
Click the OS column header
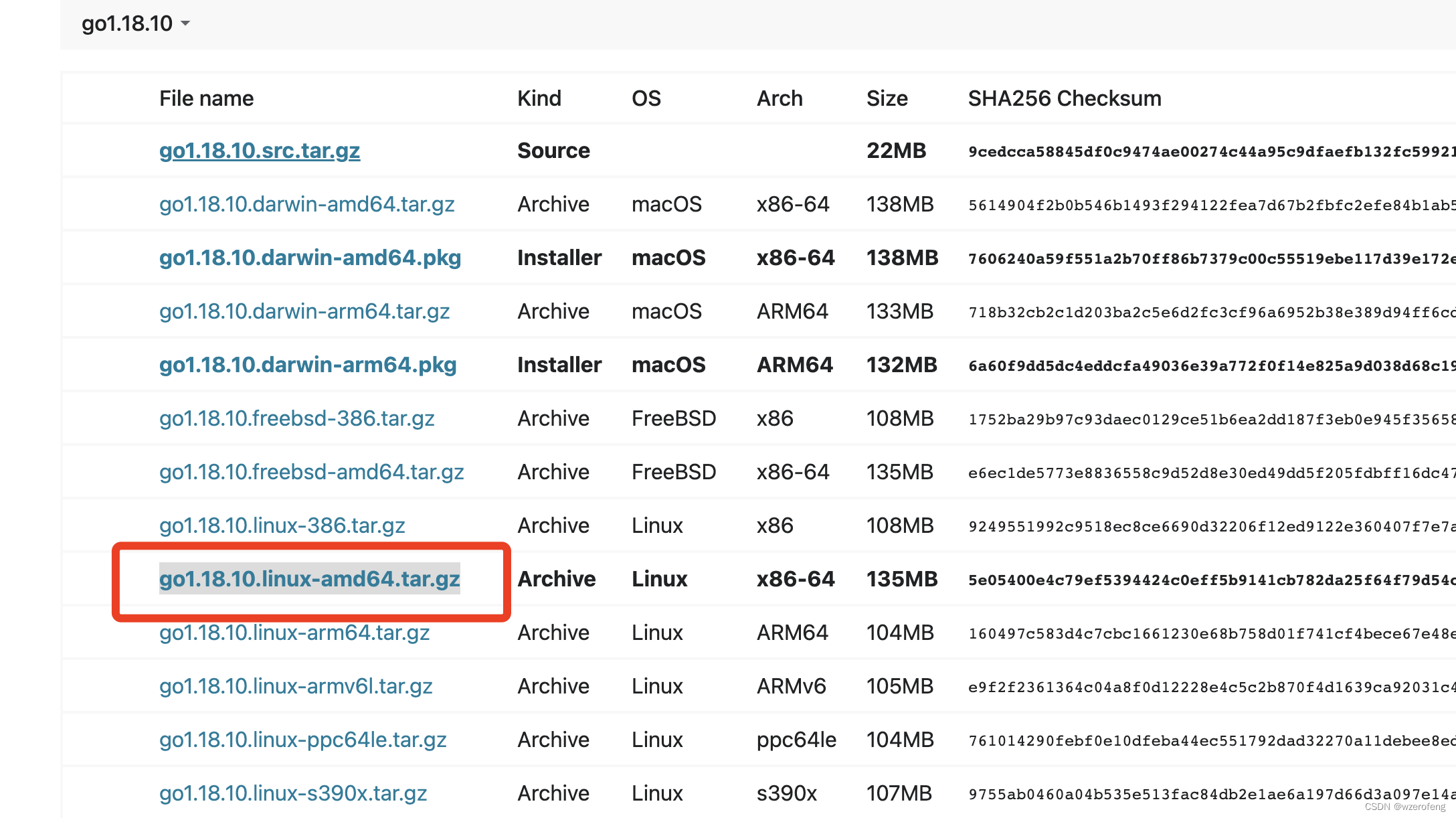coord(646,98)
